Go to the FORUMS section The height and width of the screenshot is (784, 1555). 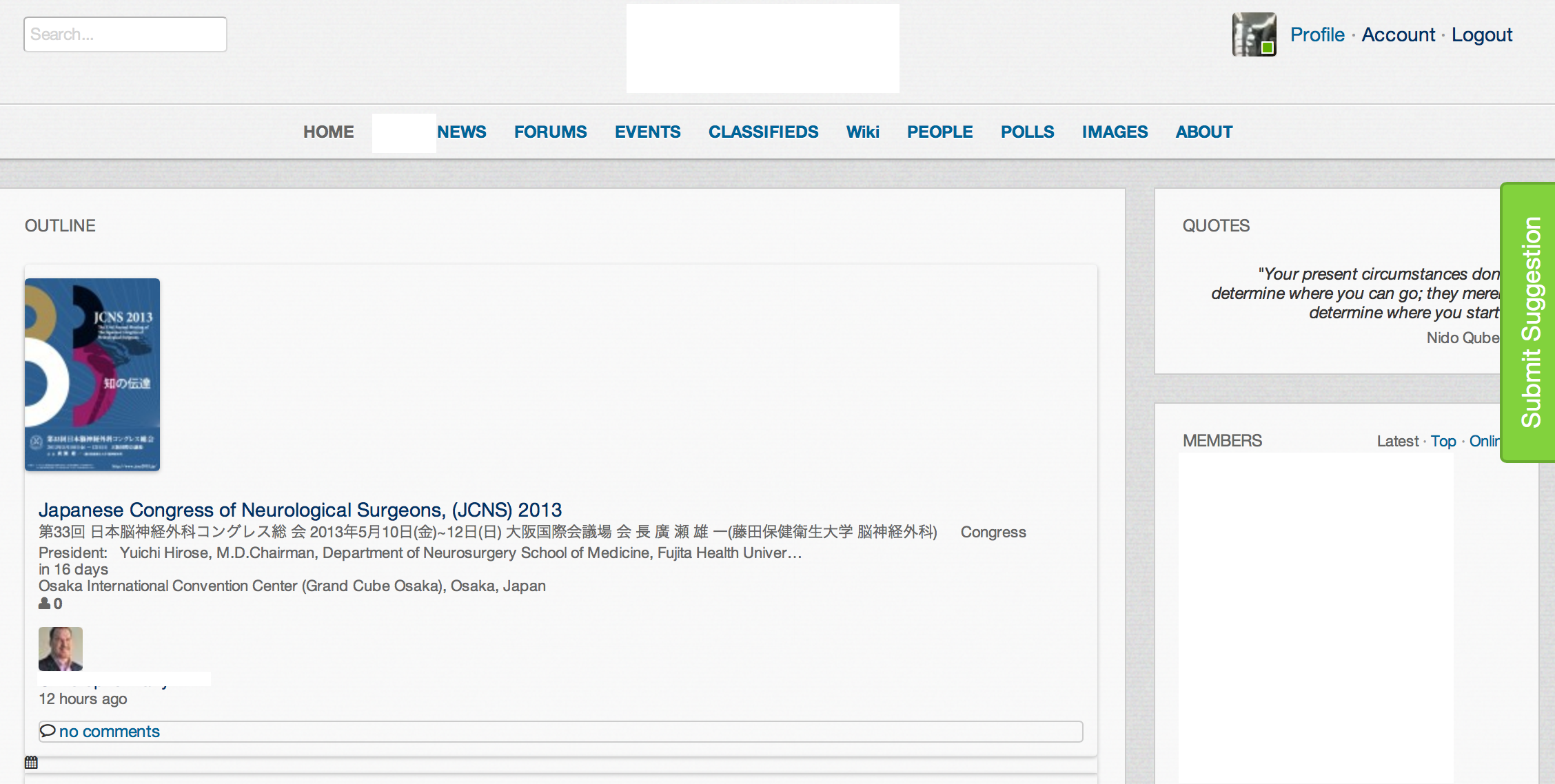click(x=550, y=132)
